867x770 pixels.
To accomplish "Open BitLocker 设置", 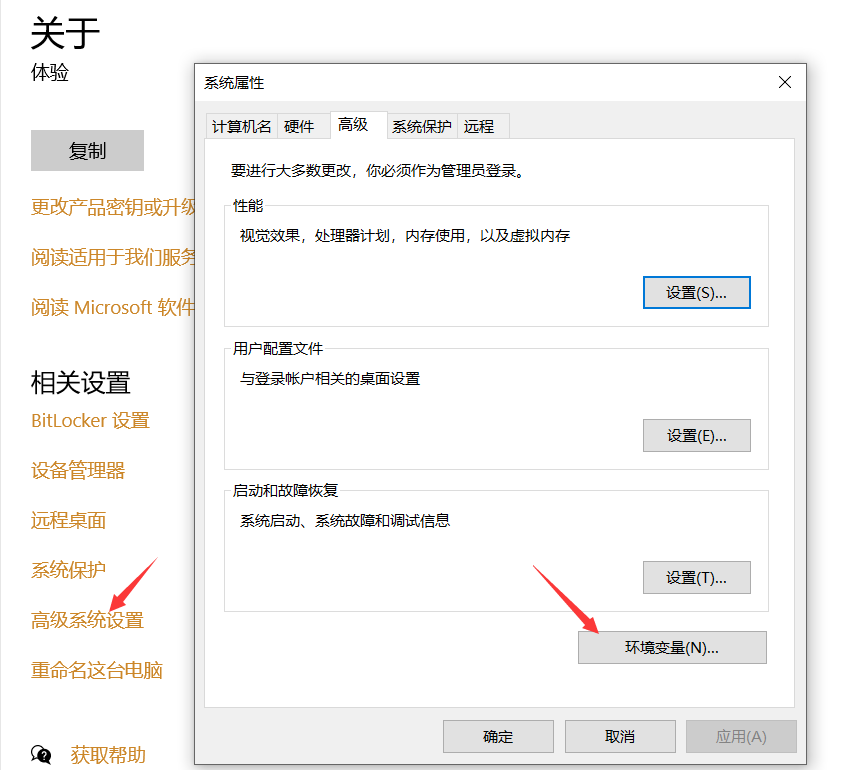I will [x=89, y=420].
